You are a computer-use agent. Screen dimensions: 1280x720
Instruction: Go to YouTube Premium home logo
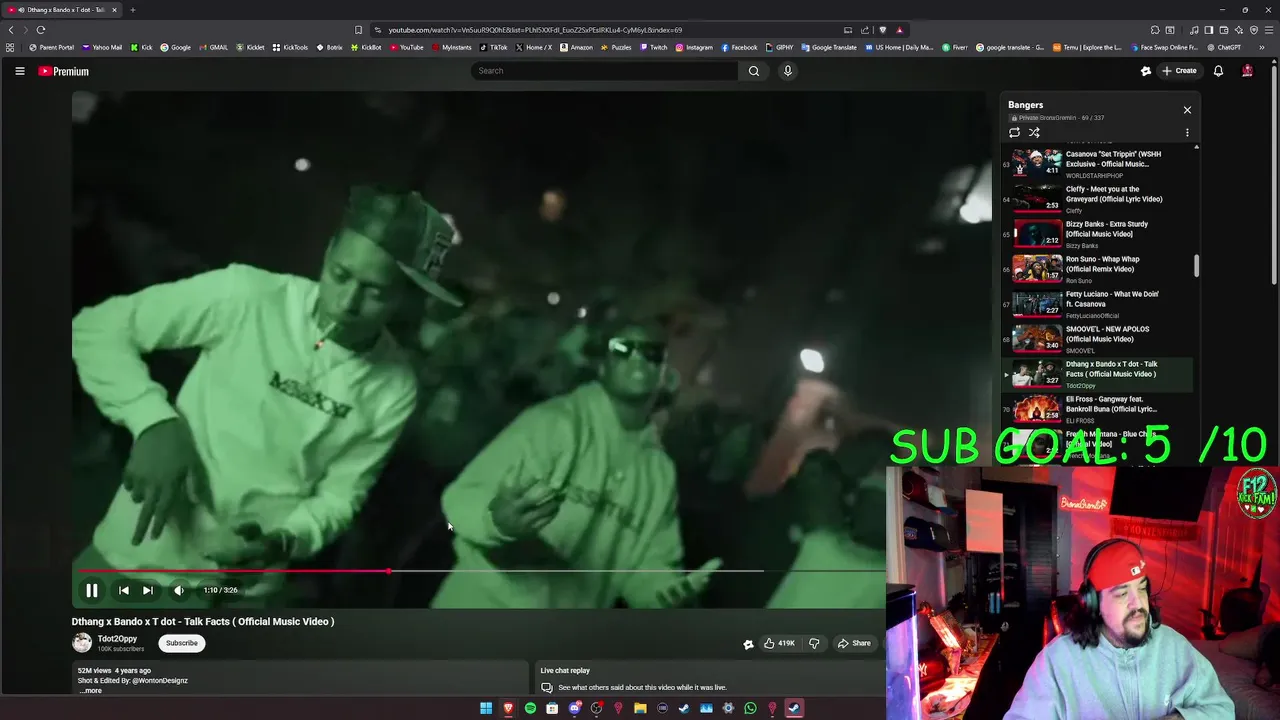click(64, 71)
